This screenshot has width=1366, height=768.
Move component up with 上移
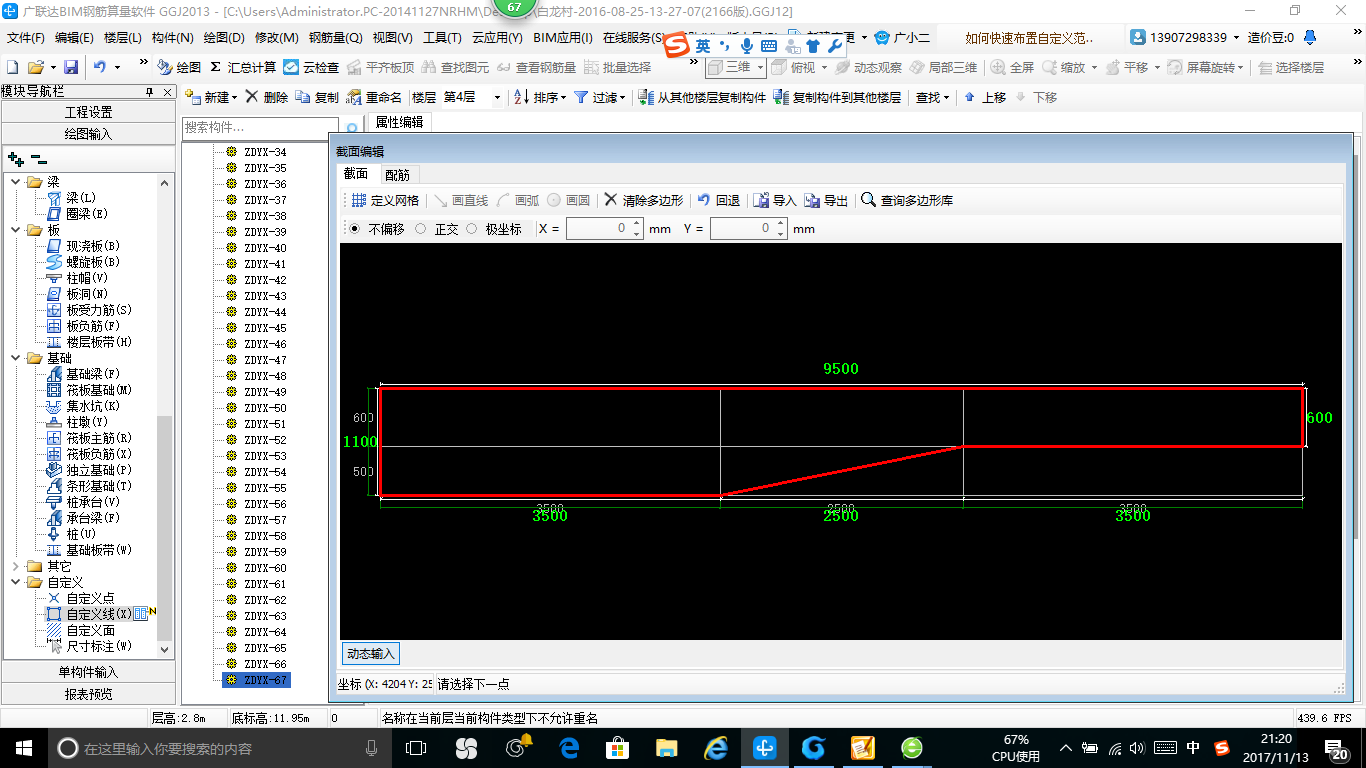pyautogui.click(x=985, y=97)
